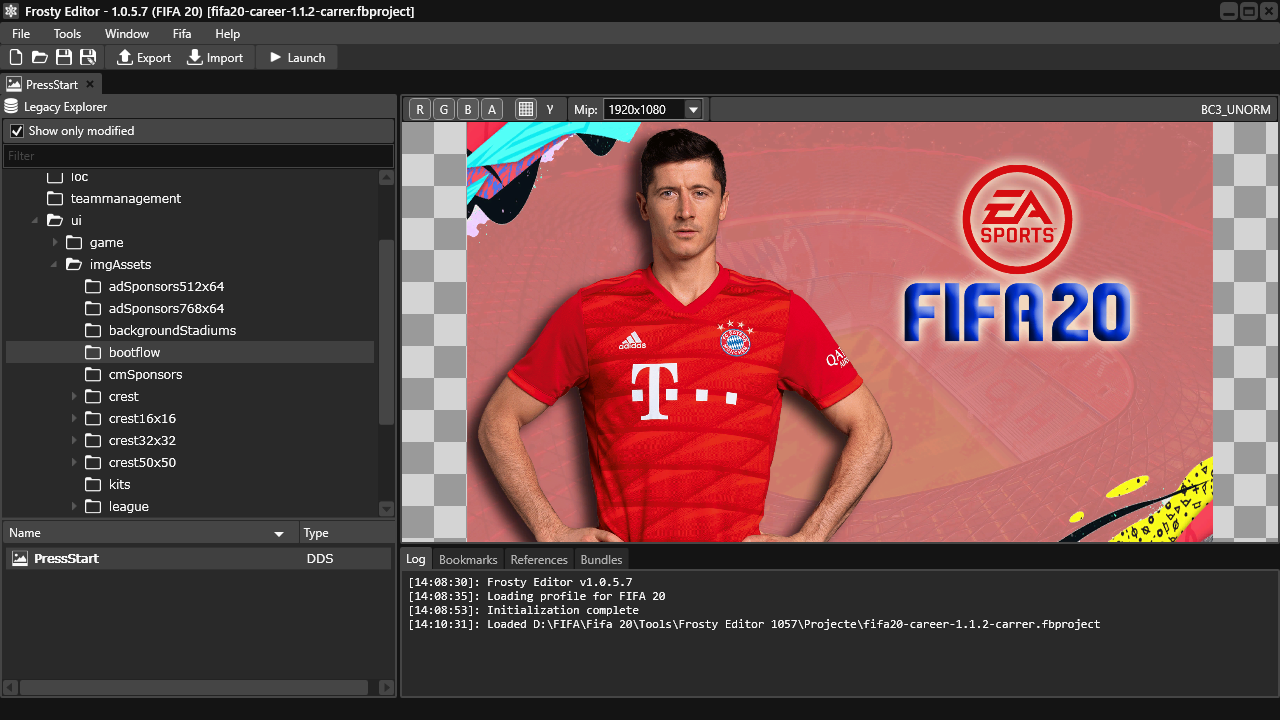Select the adSponsors512x64 folder
The width and height of the screenshot is (1280, 720).
[x=166, y=286]
